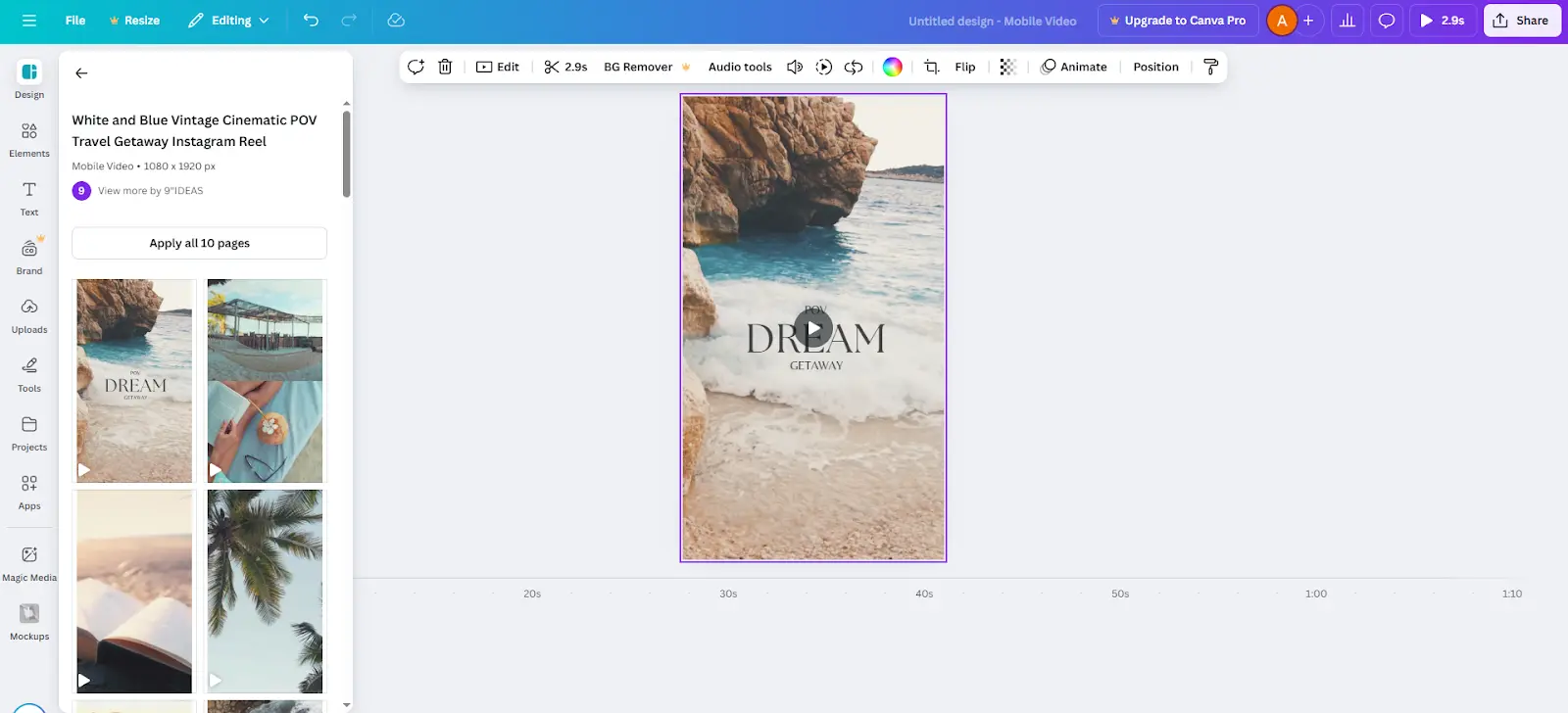Open the Design sidebar tab

click(29, 79)
